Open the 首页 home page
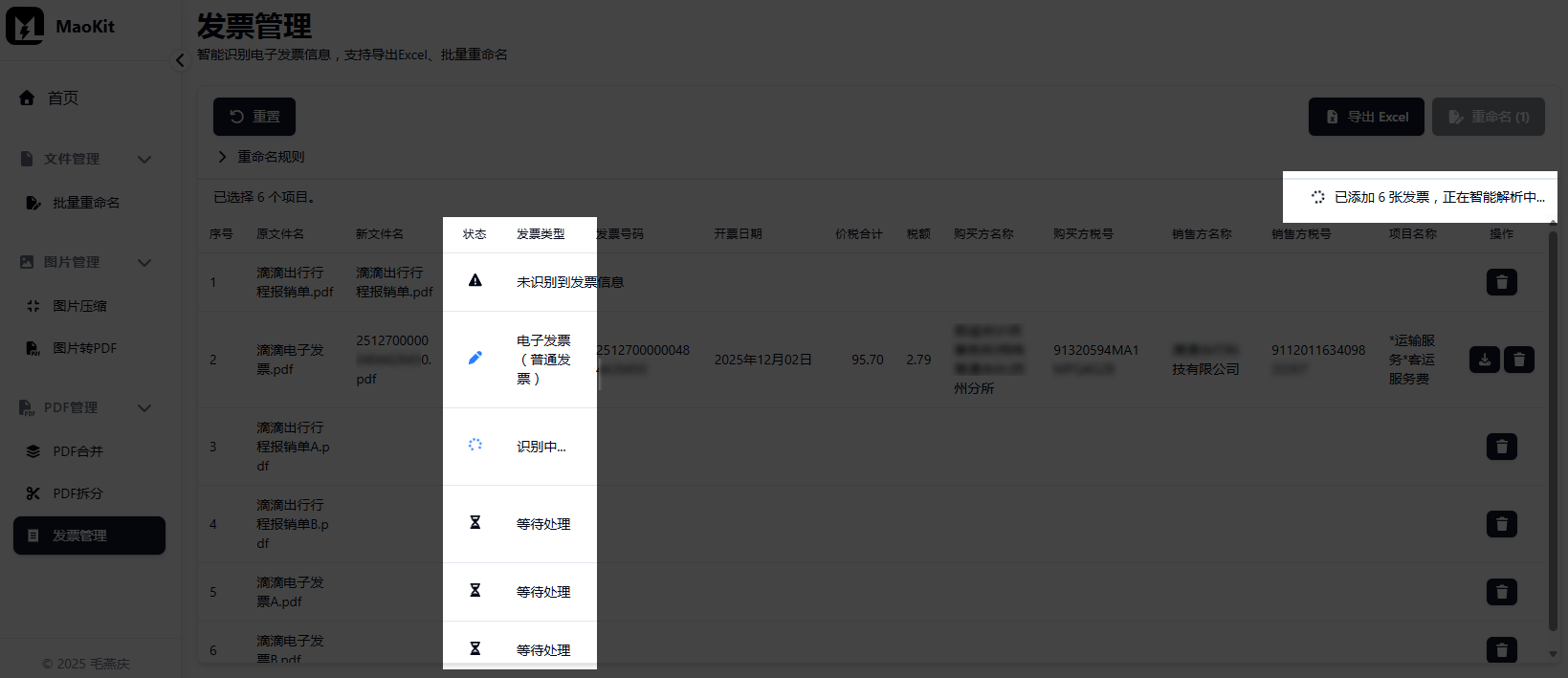1568x678 pixels. 62,98
